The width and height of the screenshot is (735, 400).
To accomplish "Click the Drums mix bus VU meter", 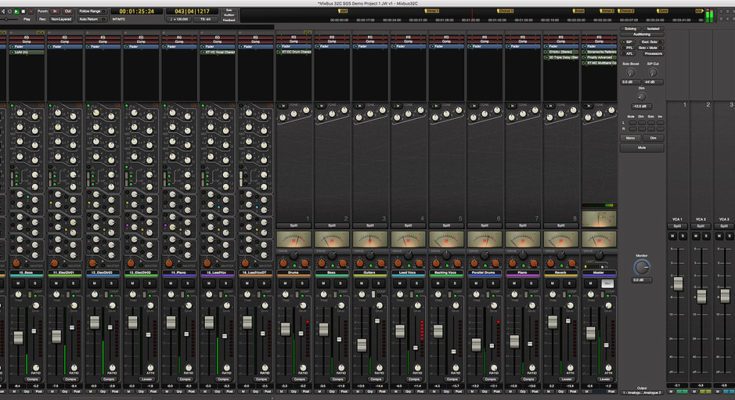I will click(293, 240).
